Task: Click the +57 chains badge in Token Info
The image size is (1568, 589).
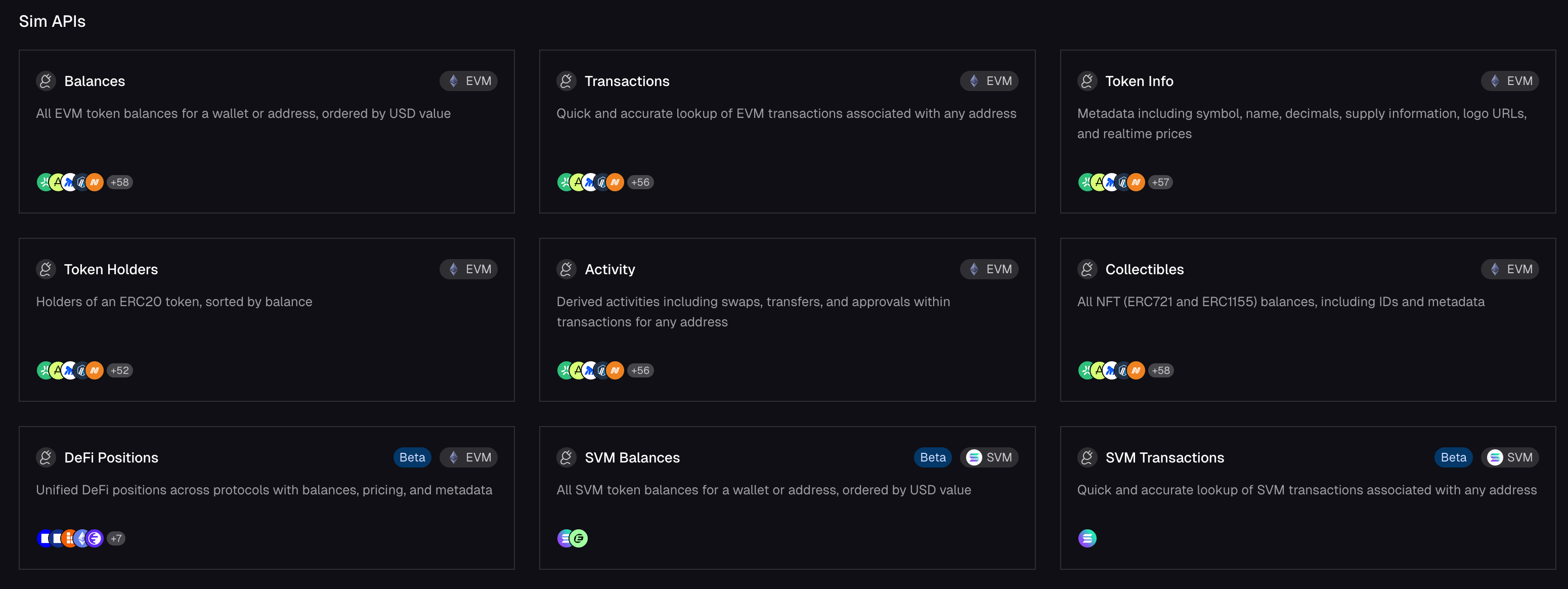Action: click(1160, 182)
